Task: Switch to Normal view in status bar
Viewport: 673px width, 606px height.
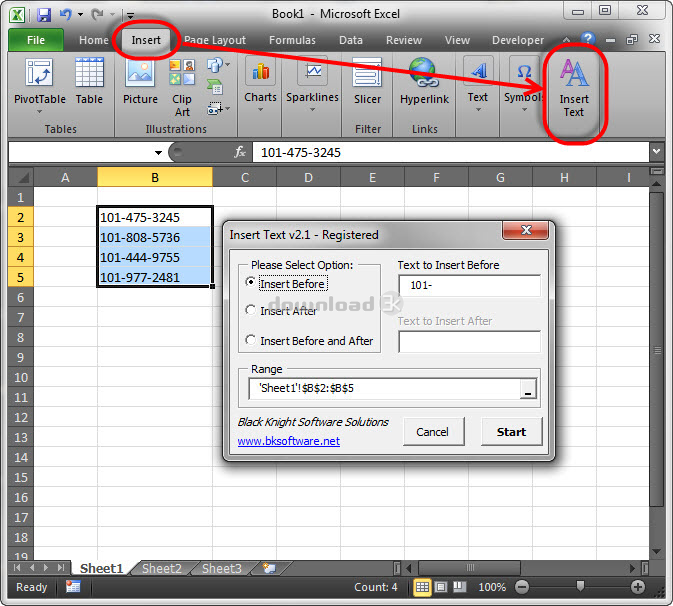Action: tap(422, 587)
